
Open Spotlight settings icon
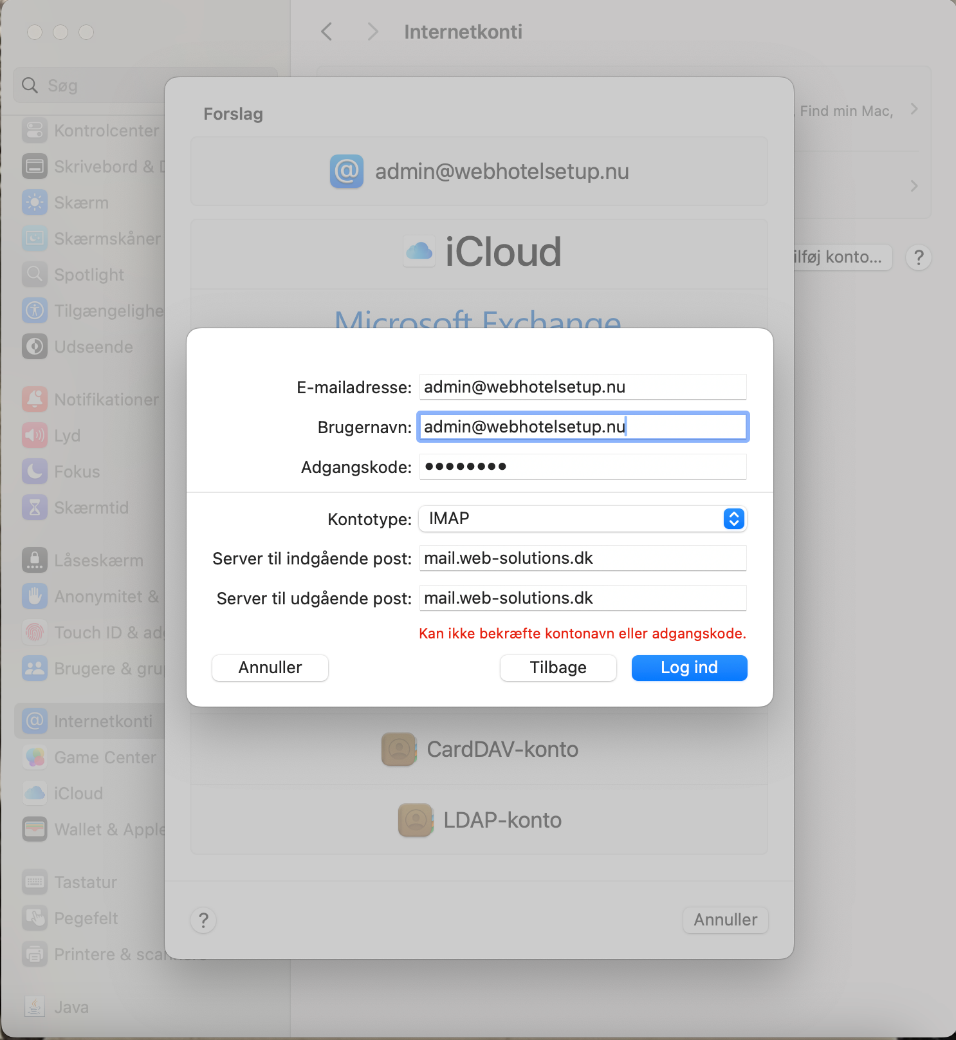[x=34, y=274]
